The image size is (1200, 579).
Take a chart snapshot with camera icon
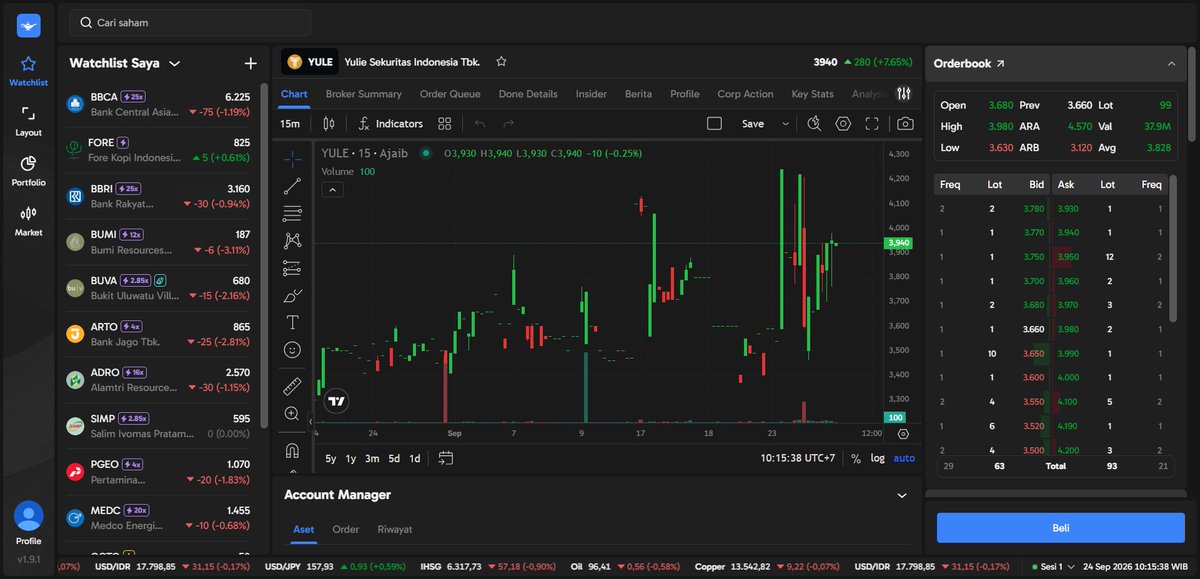tap(905, 124)
